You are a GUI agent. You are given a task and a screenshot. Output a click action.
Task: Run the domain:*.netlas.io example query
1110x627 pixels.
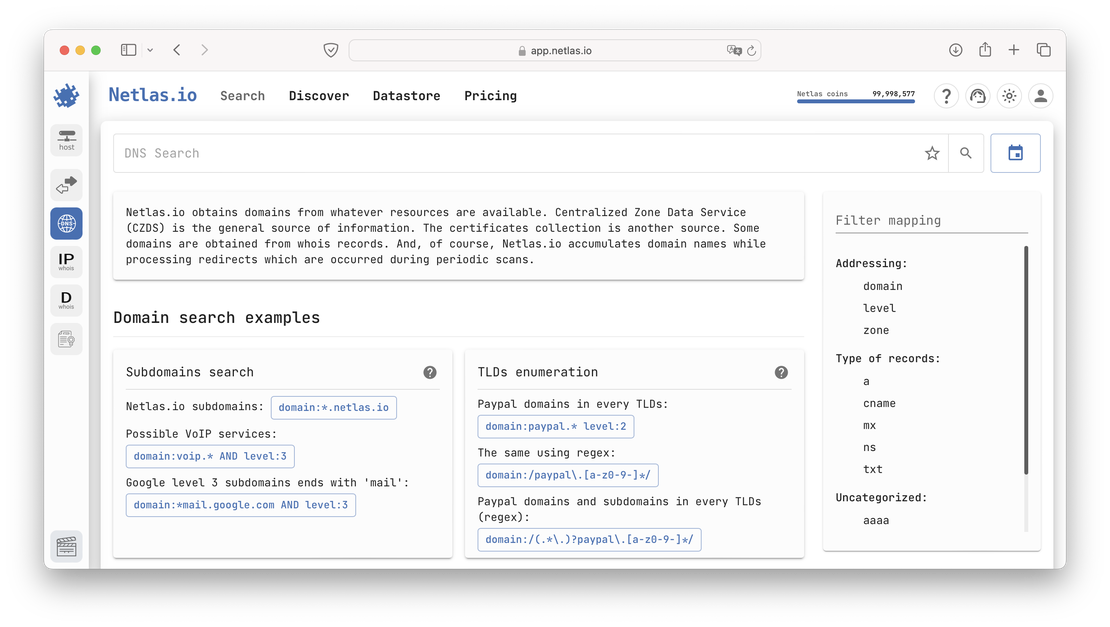pyautogui.click(x=334, y=407)
